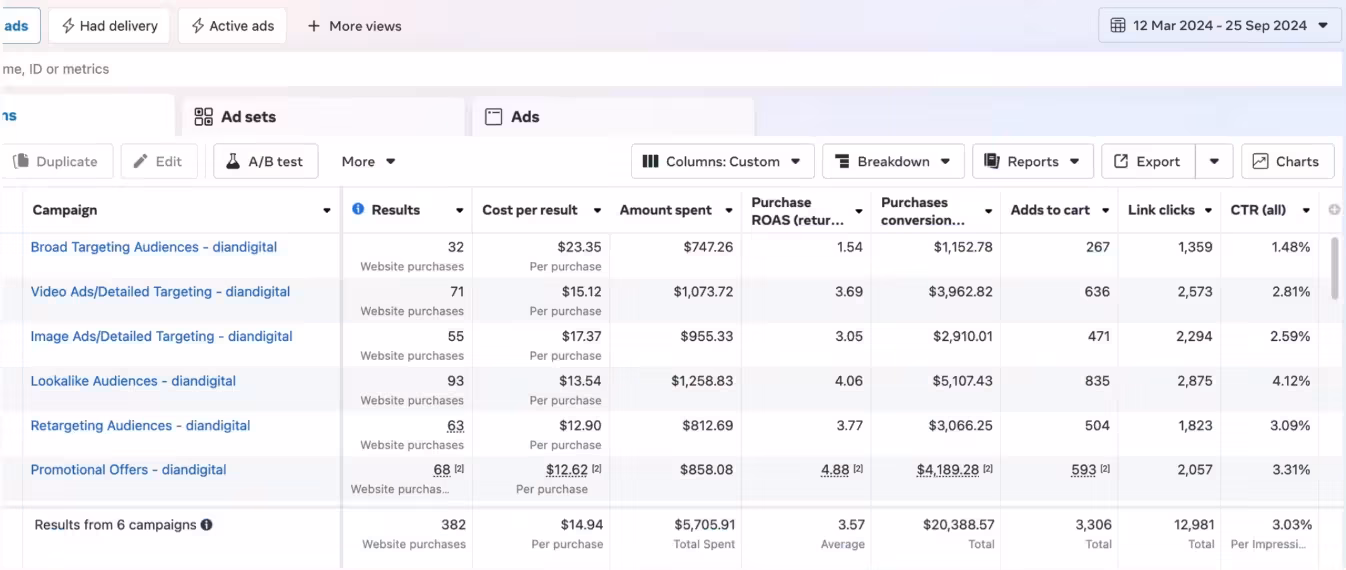This screenshot has width=1346, height=570.
Task: Click the vertical scrollbar of the table
Action: point(1332,268)
